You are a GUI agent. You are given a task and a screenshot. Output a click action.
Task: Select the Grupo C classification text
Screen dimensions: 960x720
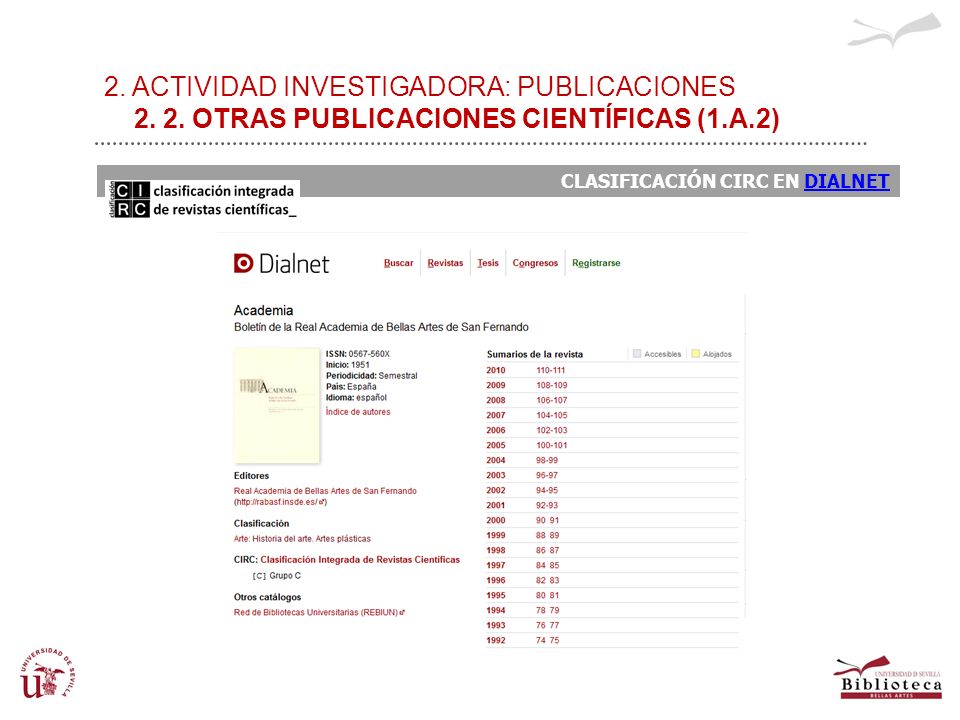(x=277, y=576)
